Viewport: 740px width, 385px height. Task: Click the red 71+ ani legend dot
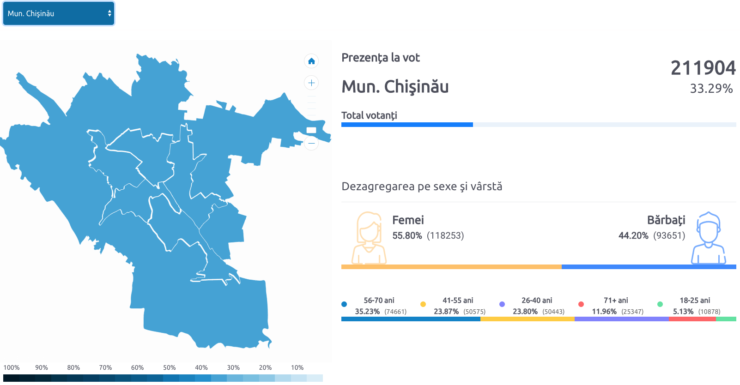click(581, 304)
